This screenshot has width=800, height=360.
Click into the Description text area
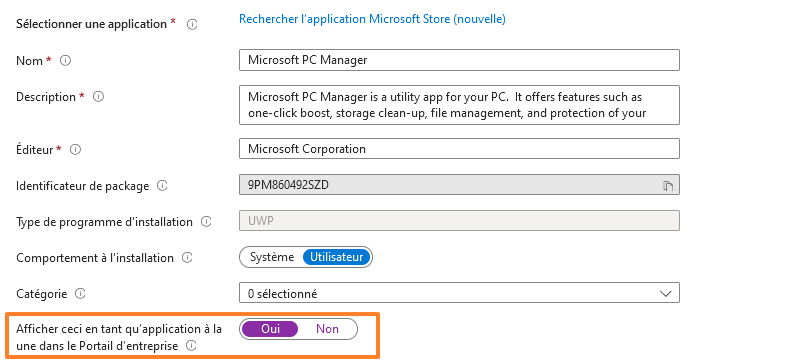(x=459, y=105)
